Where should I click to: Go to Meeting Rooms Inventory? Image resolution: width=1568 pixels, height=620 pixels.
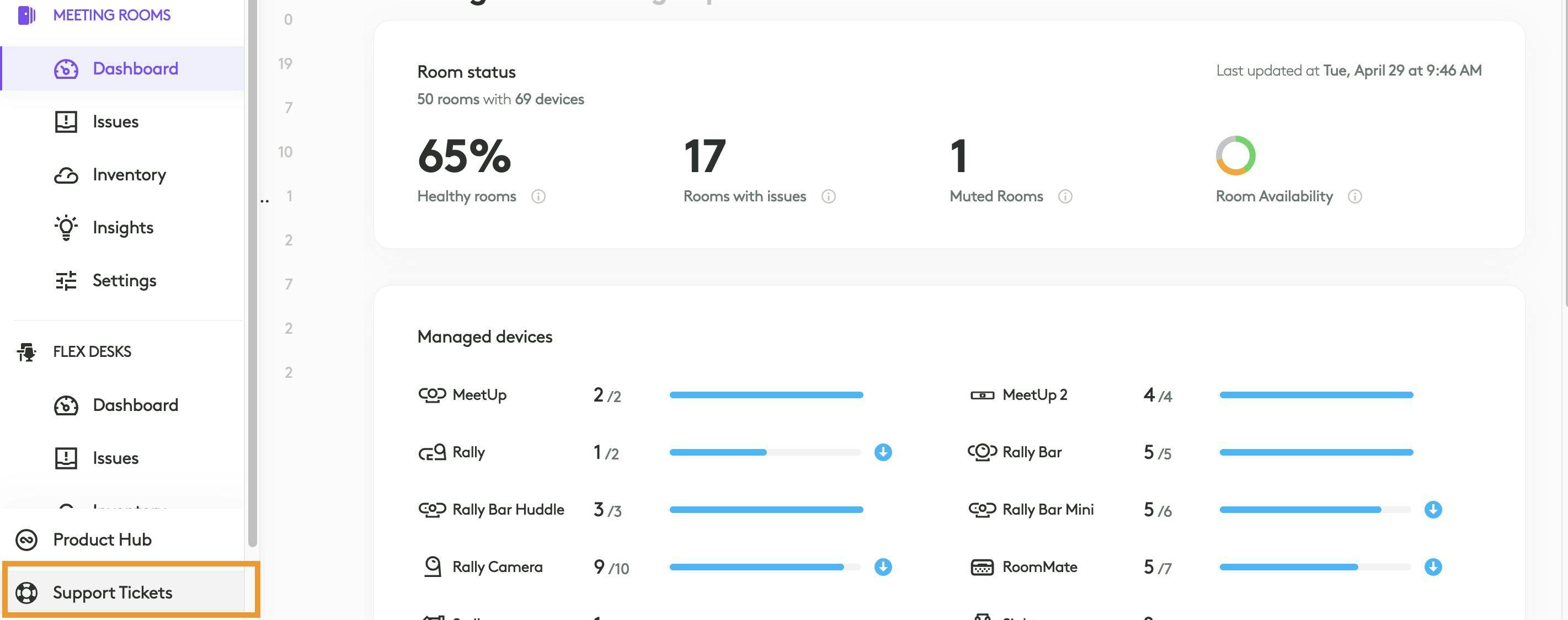click(129, 175)
